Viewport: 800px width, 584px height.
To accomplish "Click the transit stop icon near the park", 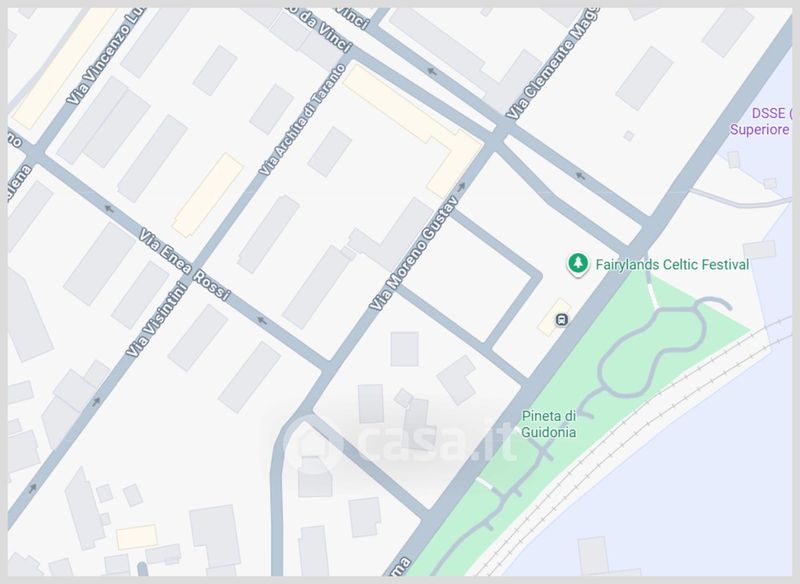I will [562, 320].
